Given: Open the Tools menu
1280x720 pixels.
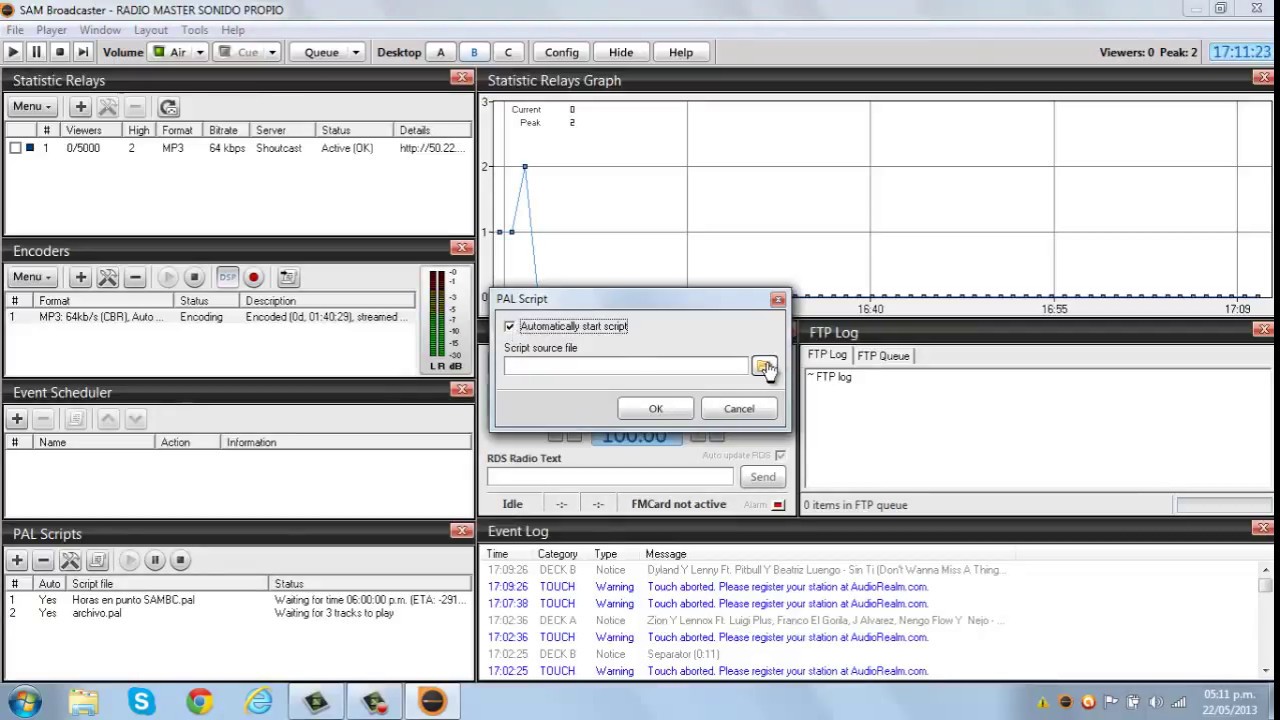Looking at the screenshot, I should [x=195, y=30].
